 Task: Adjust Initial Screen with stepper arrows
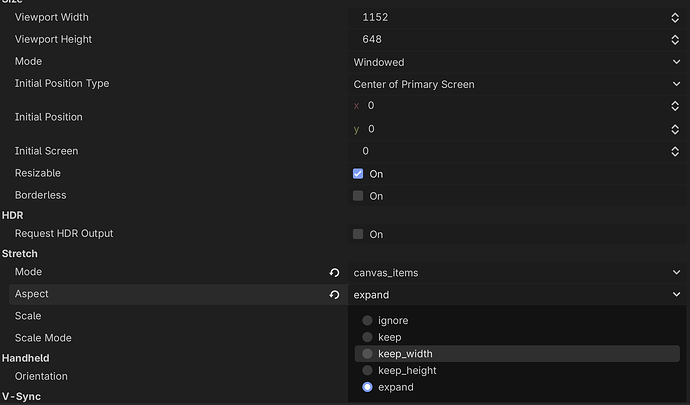point(675,151)
